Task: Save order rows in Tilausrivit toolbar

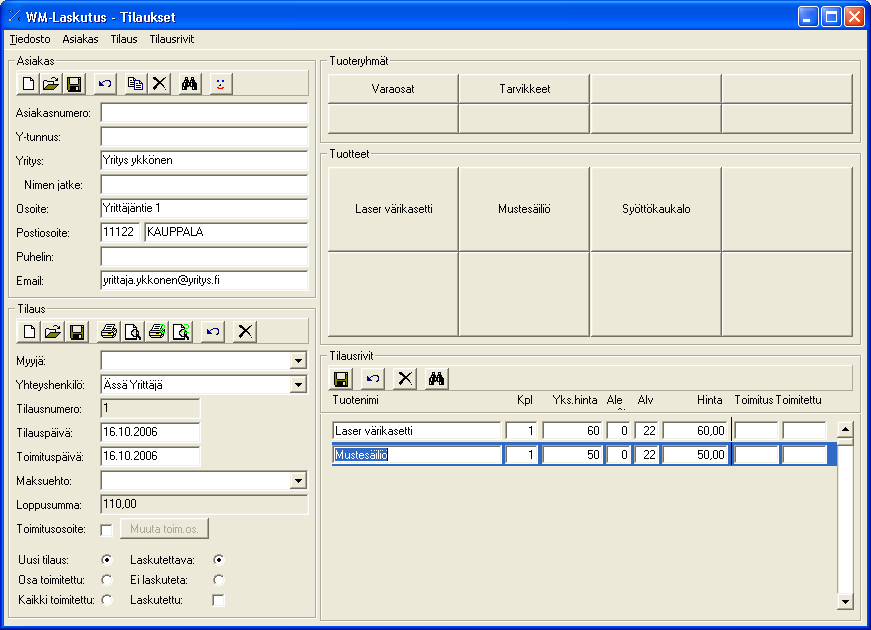Action: click(341, 379)
